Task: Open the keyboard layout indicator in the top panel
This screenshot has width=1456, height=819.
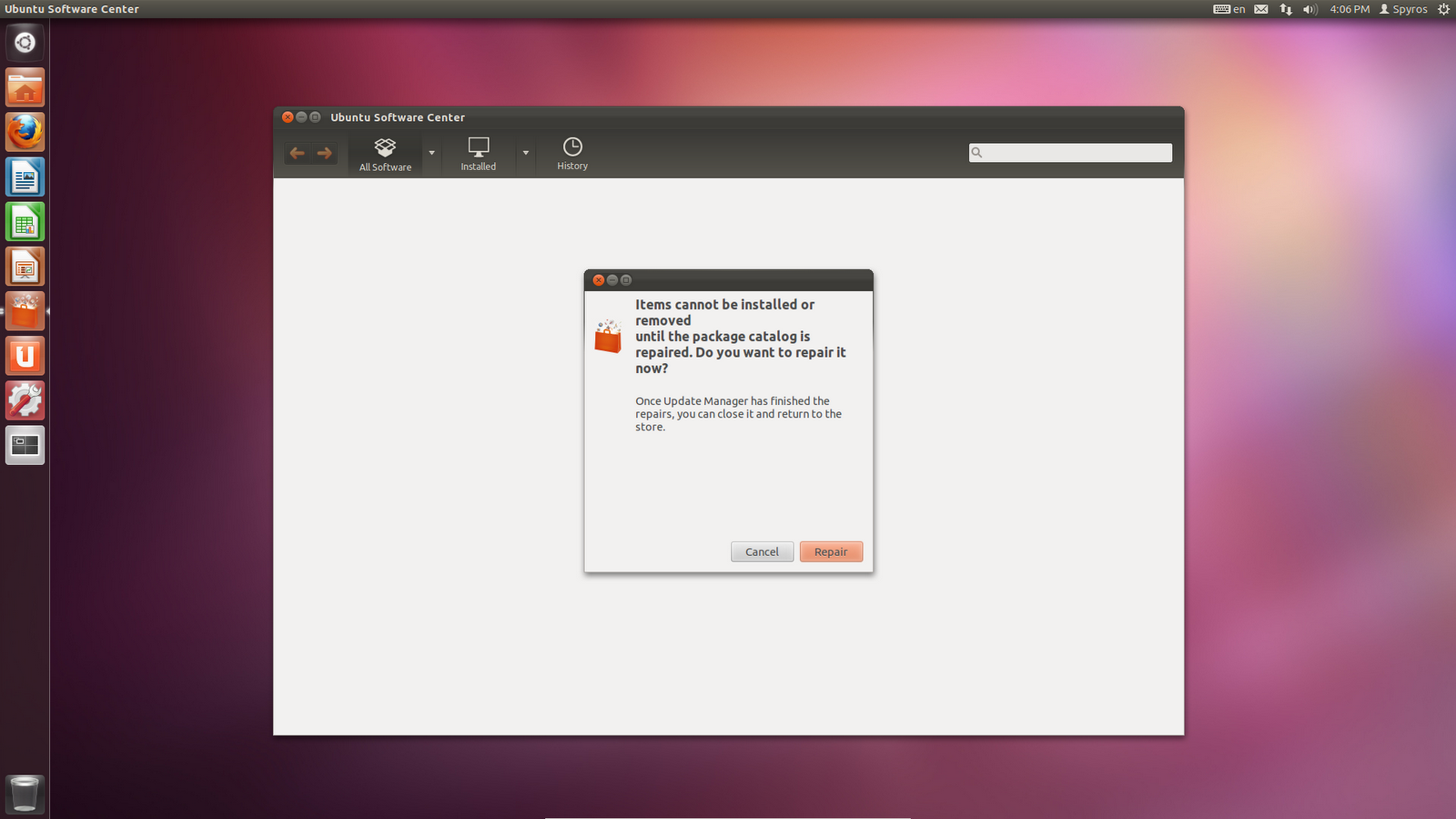Action: point(1228,9)
